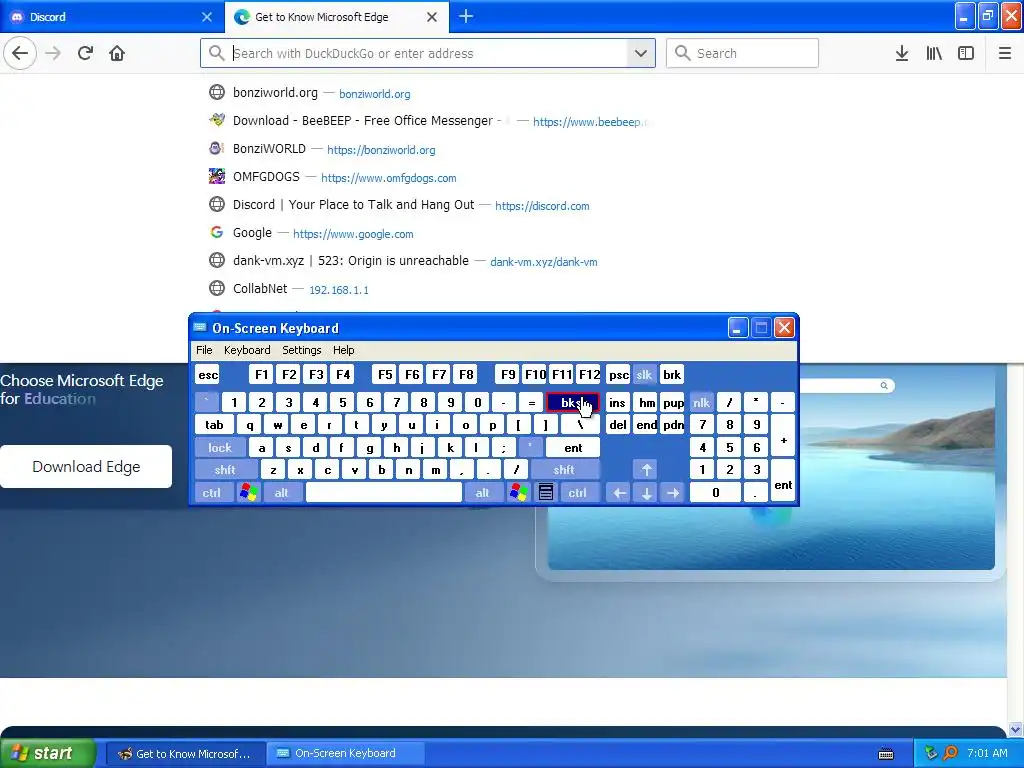Click the right arrow key

(673, 493)
